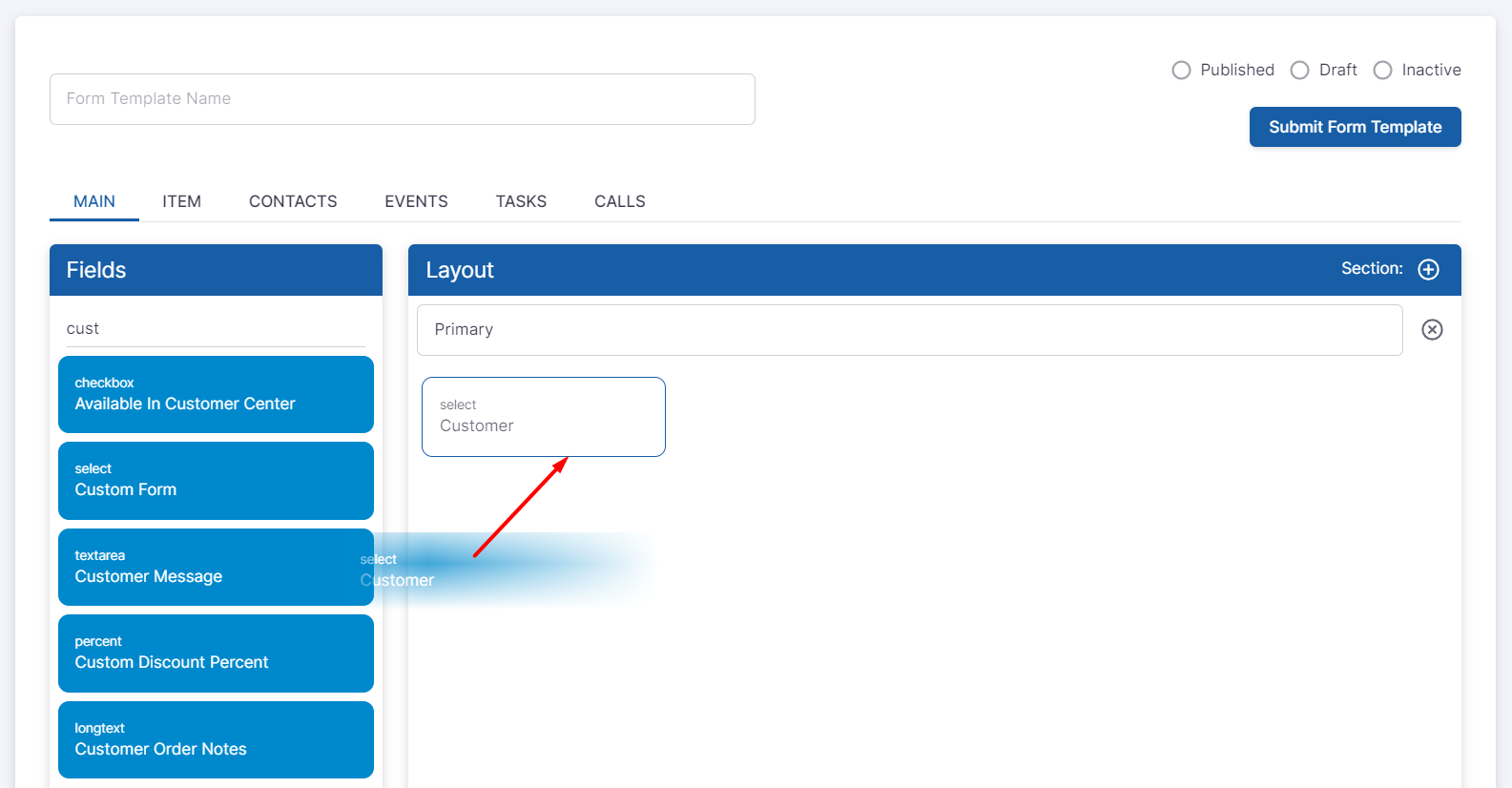
Task: Switch to the ITEM tab
Action: click(x=181, y=201)
